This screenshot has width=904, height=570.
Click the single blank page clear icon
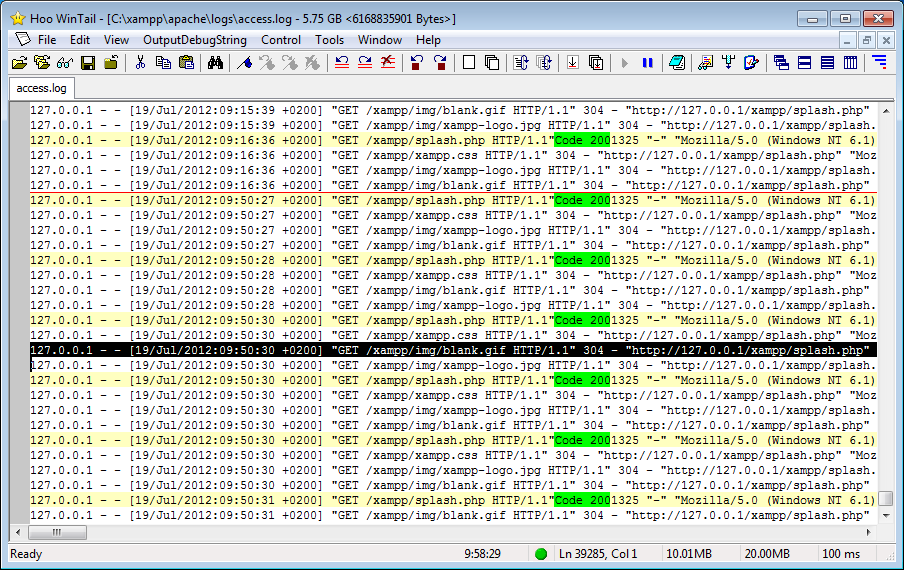coord(469,62)
